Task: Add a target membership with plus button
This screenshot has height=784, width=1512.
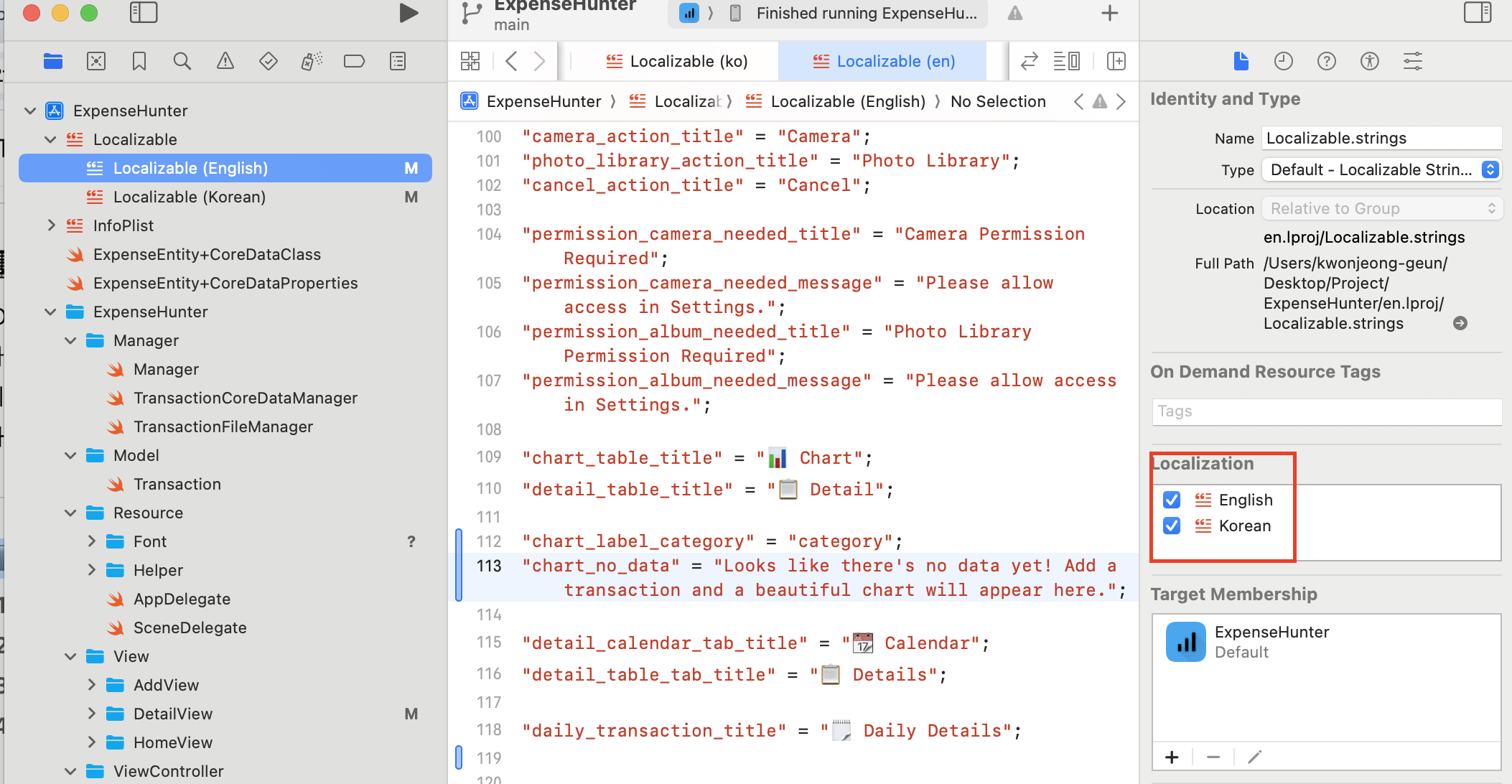Action: tap(1172, 757)
